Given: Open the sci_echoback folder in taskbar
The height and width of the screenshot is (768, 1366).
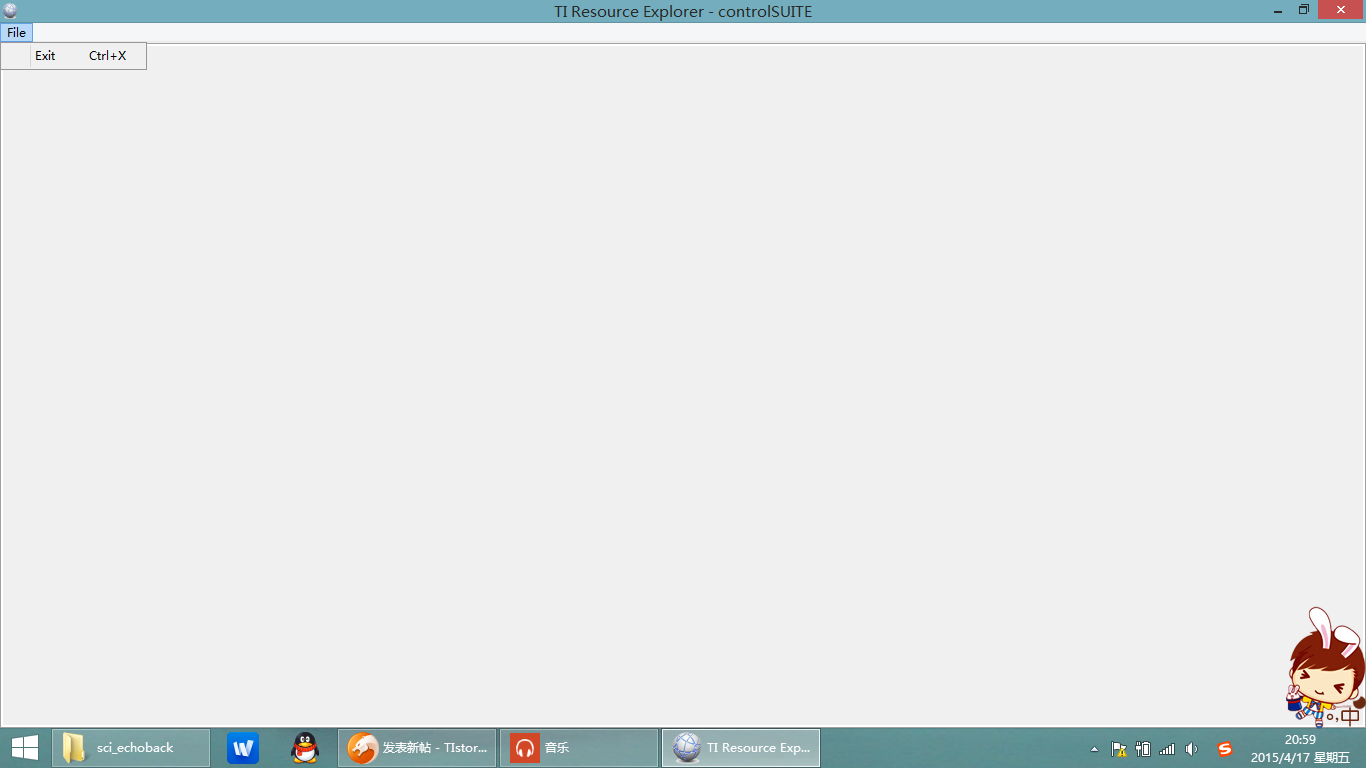Looking at the screenshot, I should 131,747.
